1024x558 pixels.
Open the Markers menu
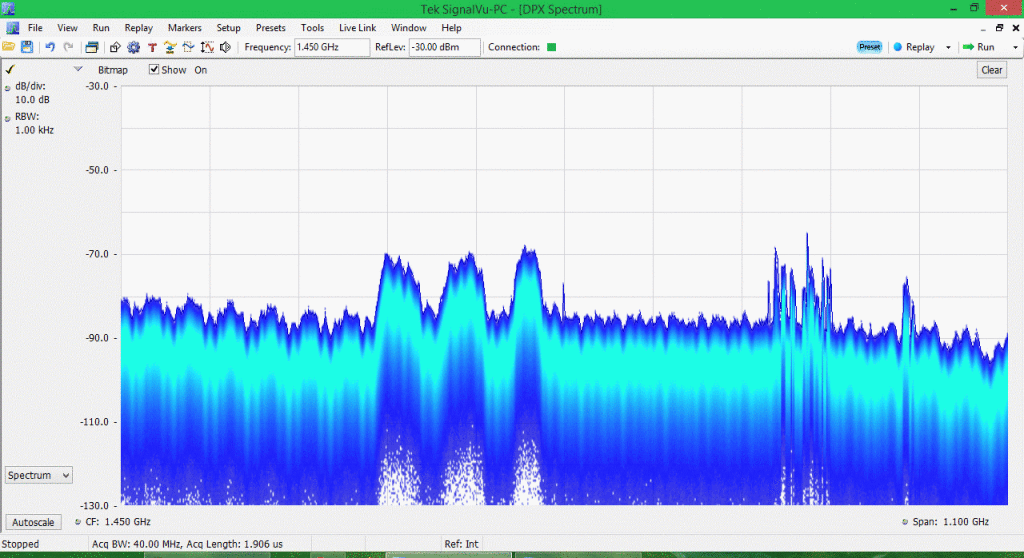point(185,28)
